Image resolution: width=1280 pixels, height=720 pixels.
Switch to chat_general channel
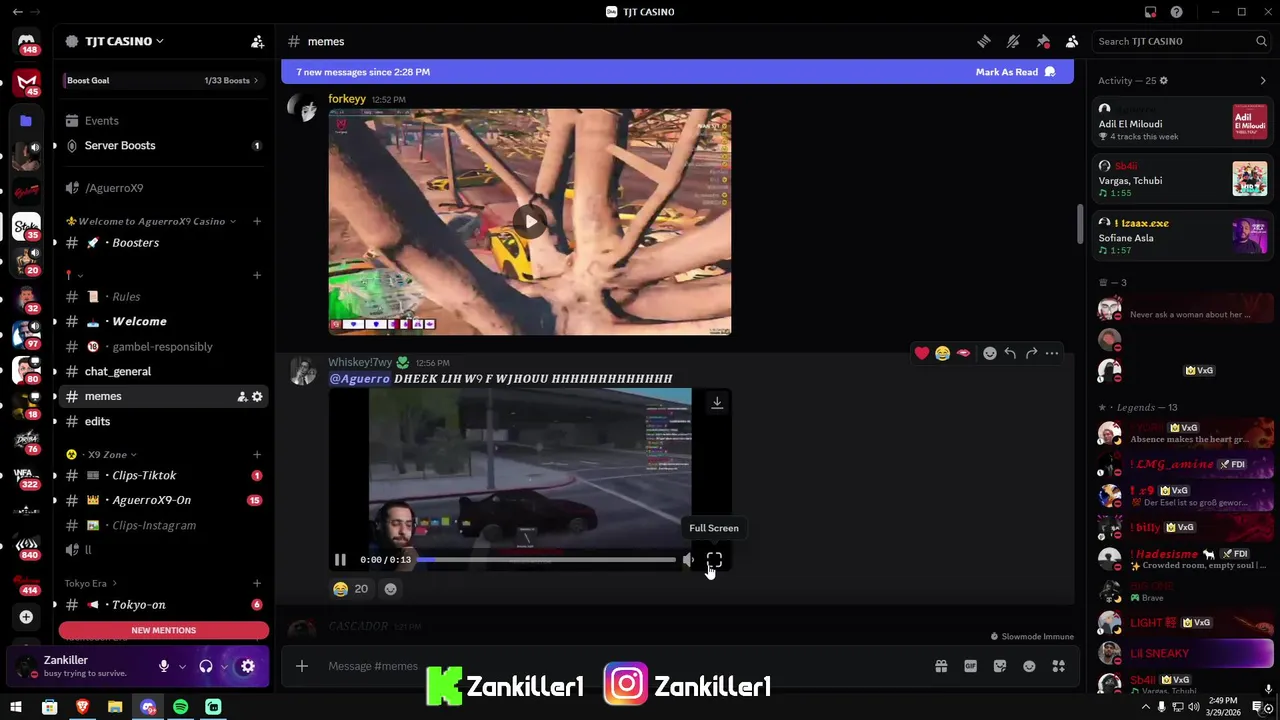(162, 371)
